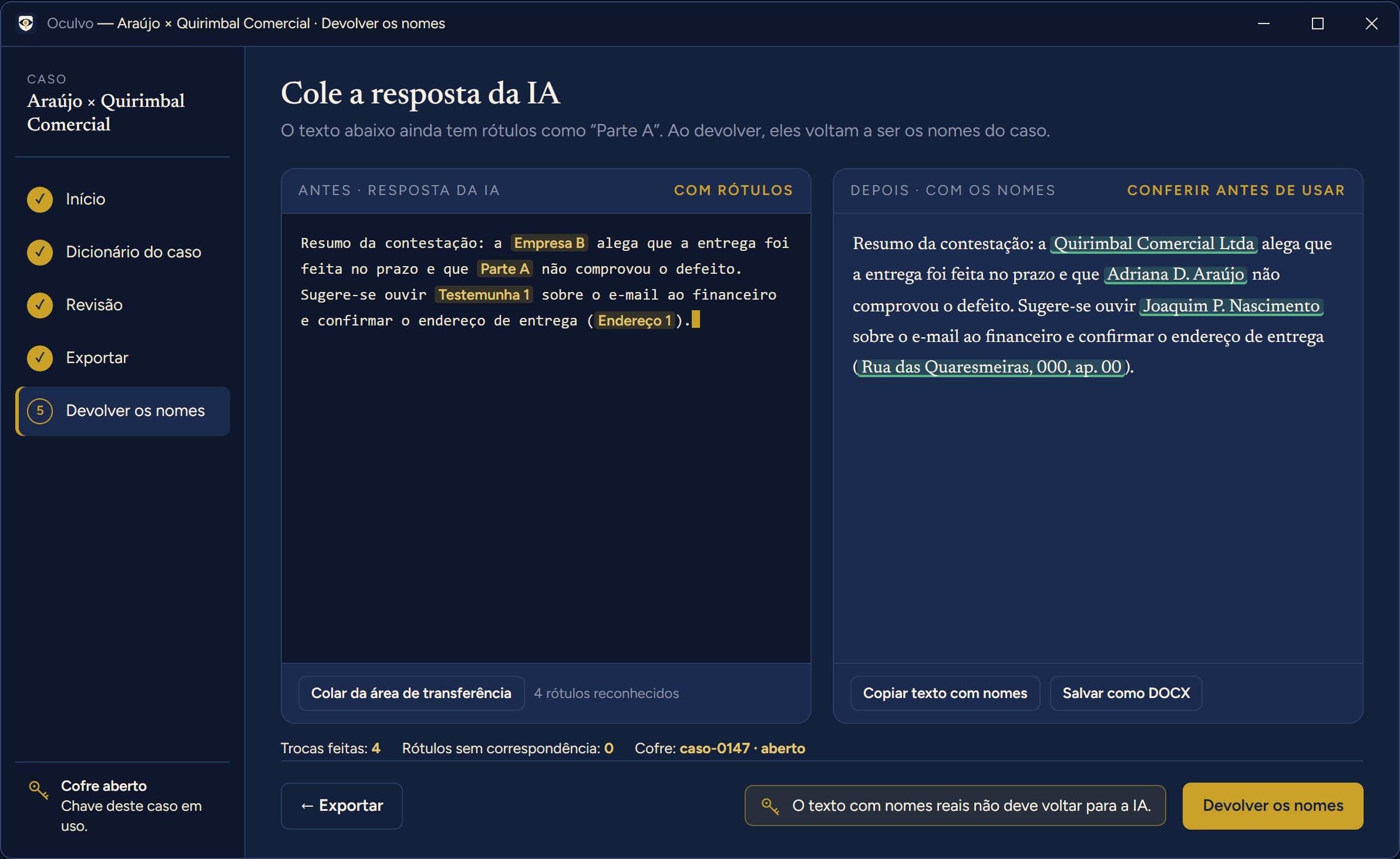This screenshot has width=1400, height=859.
Task: Click the restored name Adriana D. Araújo
Action: tap(1176, 274)
